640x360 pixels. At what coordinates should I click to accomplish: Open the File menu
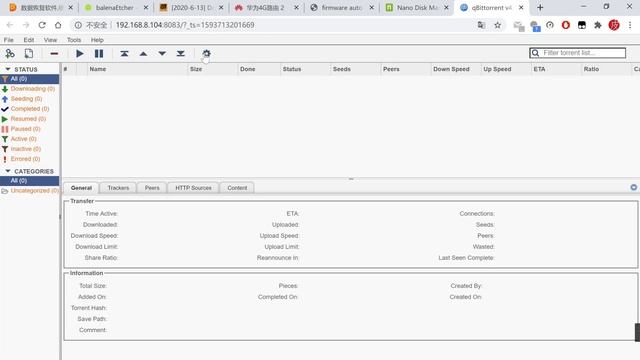[x=9, y=40]
